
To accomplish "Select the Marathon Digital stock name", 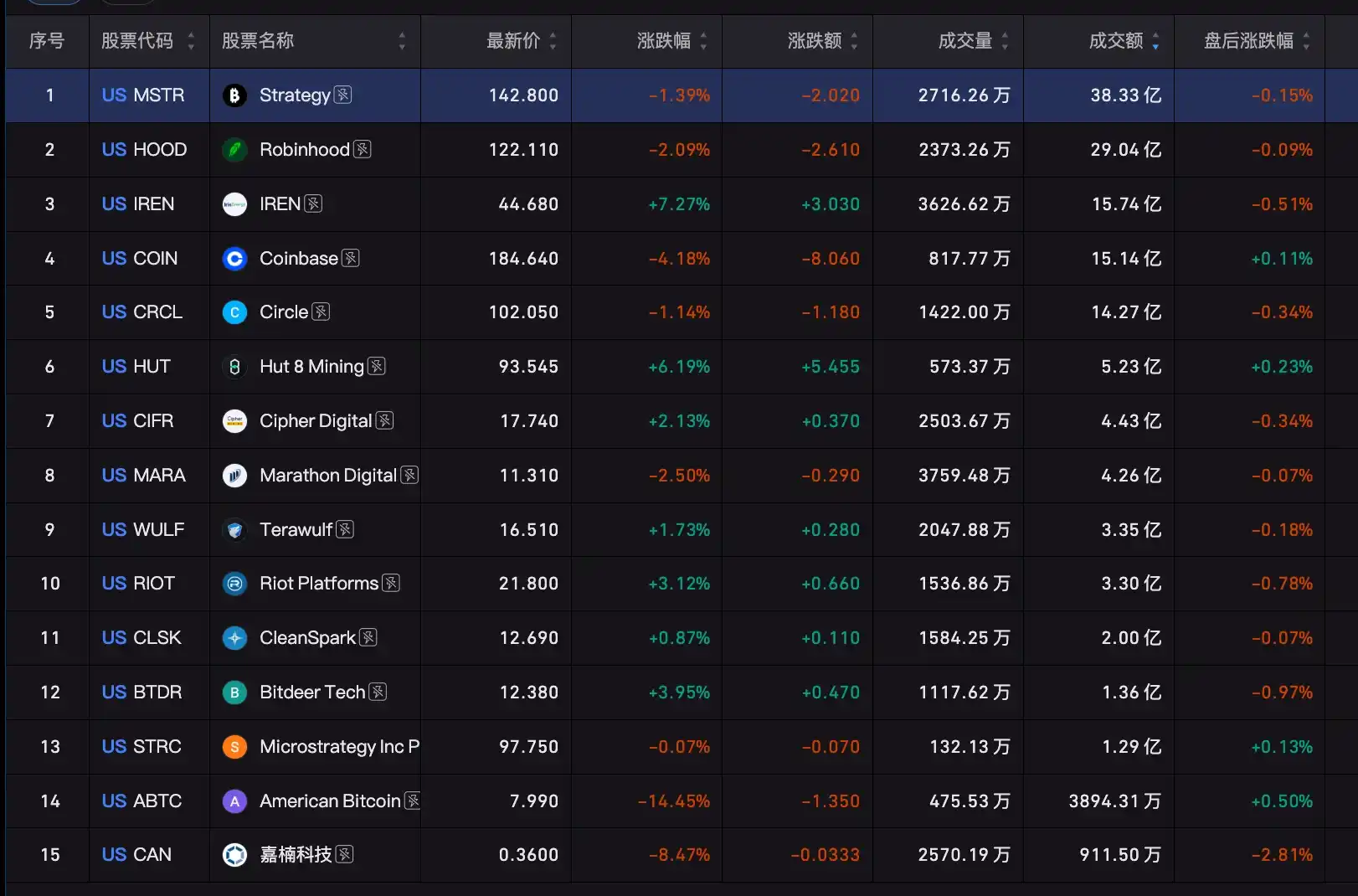I will pos(328,476).
